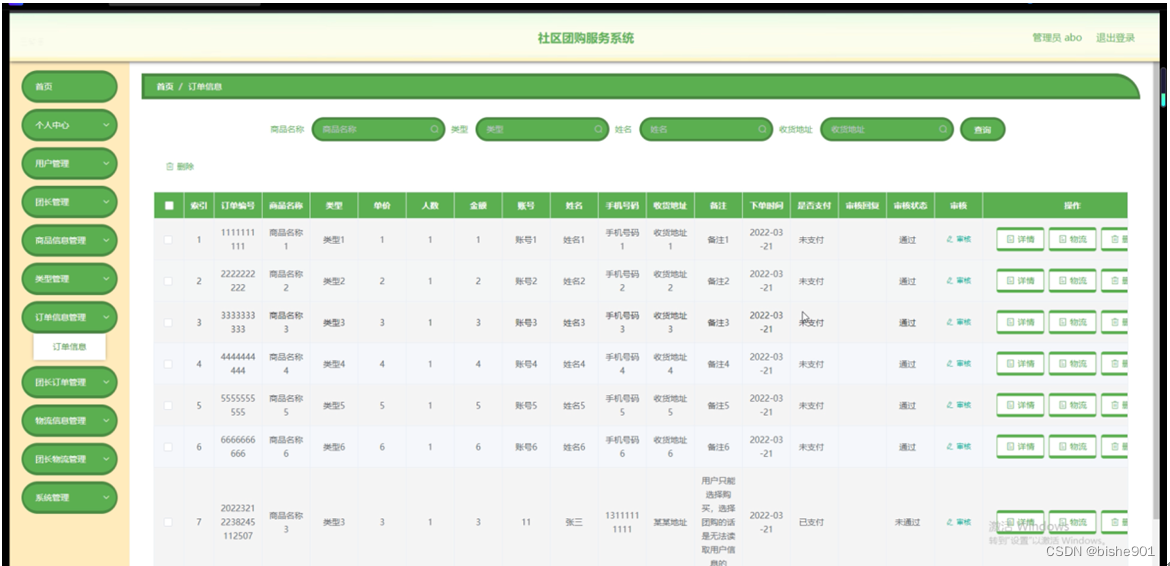Click the search icon in 姓名 field
The image size is (1170, 566).
763,129
